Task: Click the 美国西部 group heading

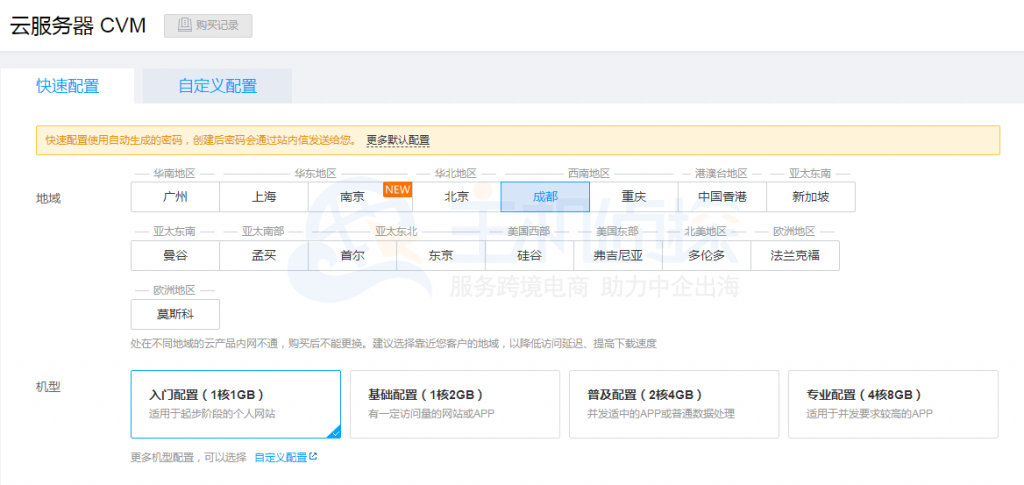Action: [x=529, y=231]
